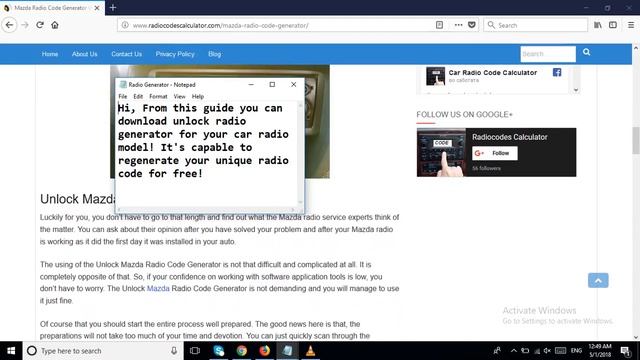Click the Cortana microphone icon
Viewport: 640px width, 360px height.
coord(174,351)
